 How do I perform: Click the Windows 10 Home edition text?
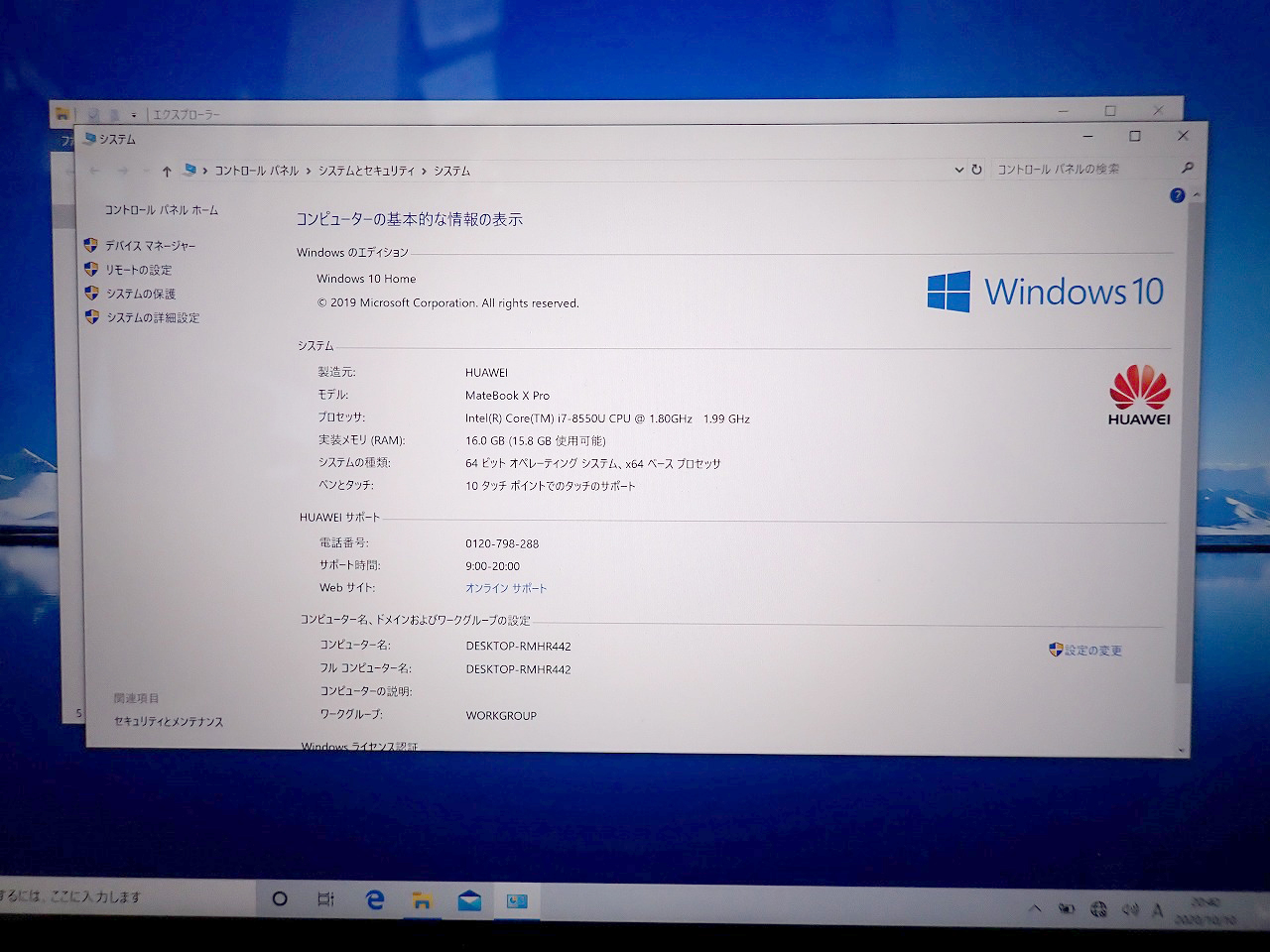(x=366, y=279)
